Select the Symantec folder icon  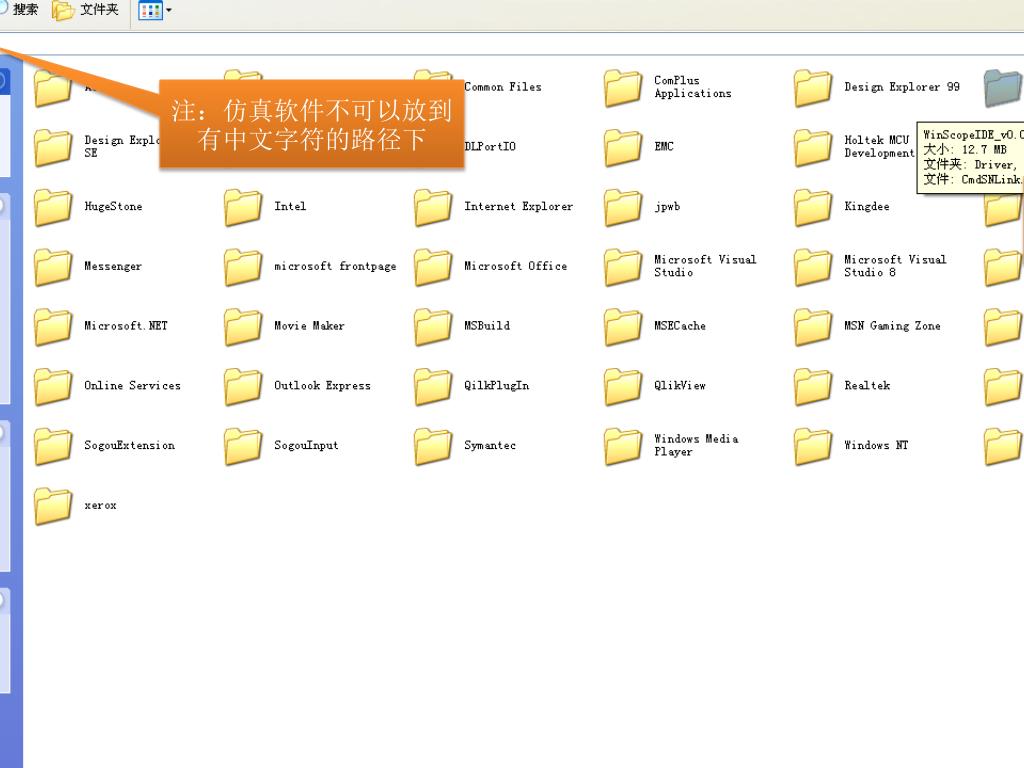tap(433, 446)
